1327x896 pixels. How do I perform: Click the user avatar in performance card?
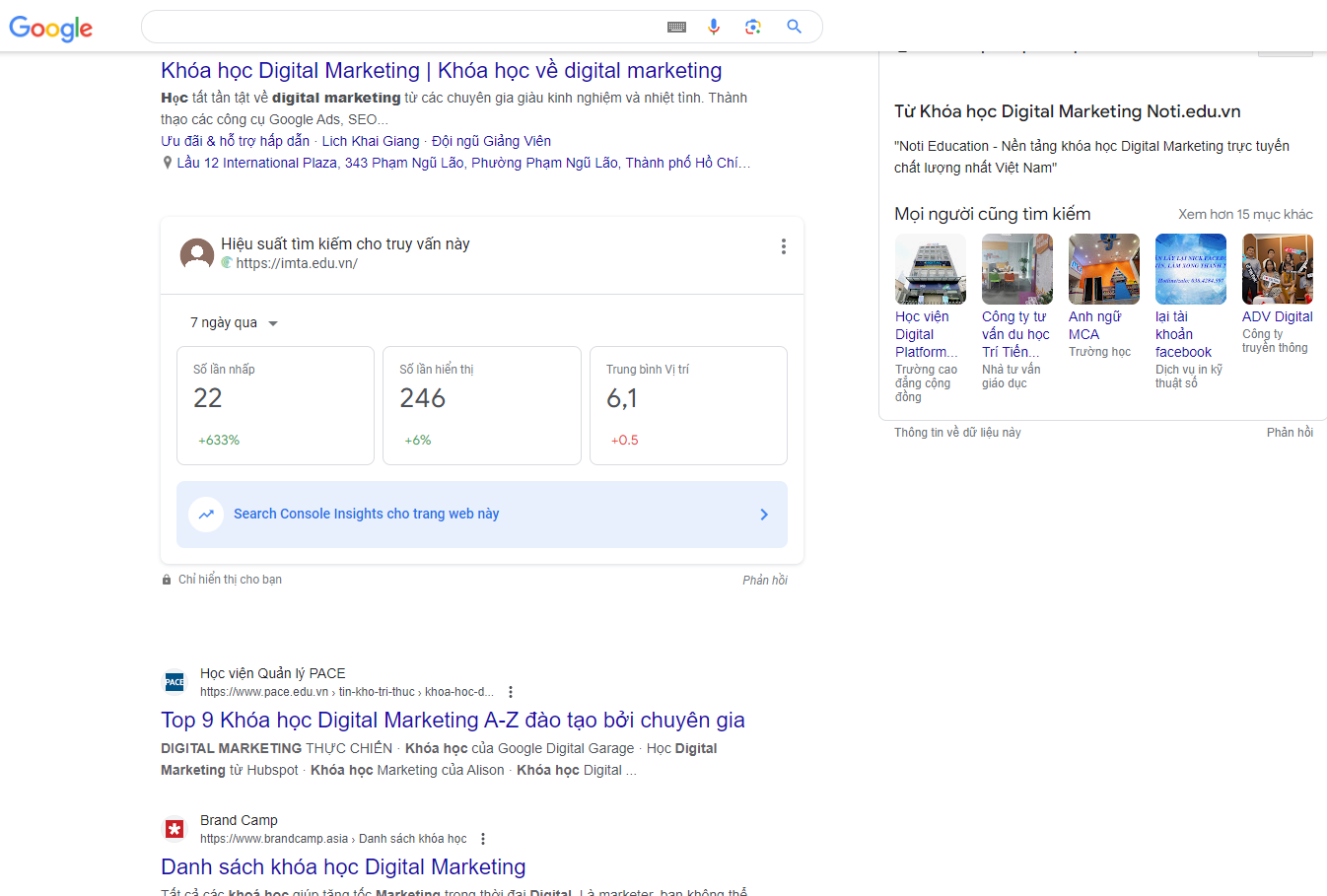pyautogui.click(x=197, y=254)
